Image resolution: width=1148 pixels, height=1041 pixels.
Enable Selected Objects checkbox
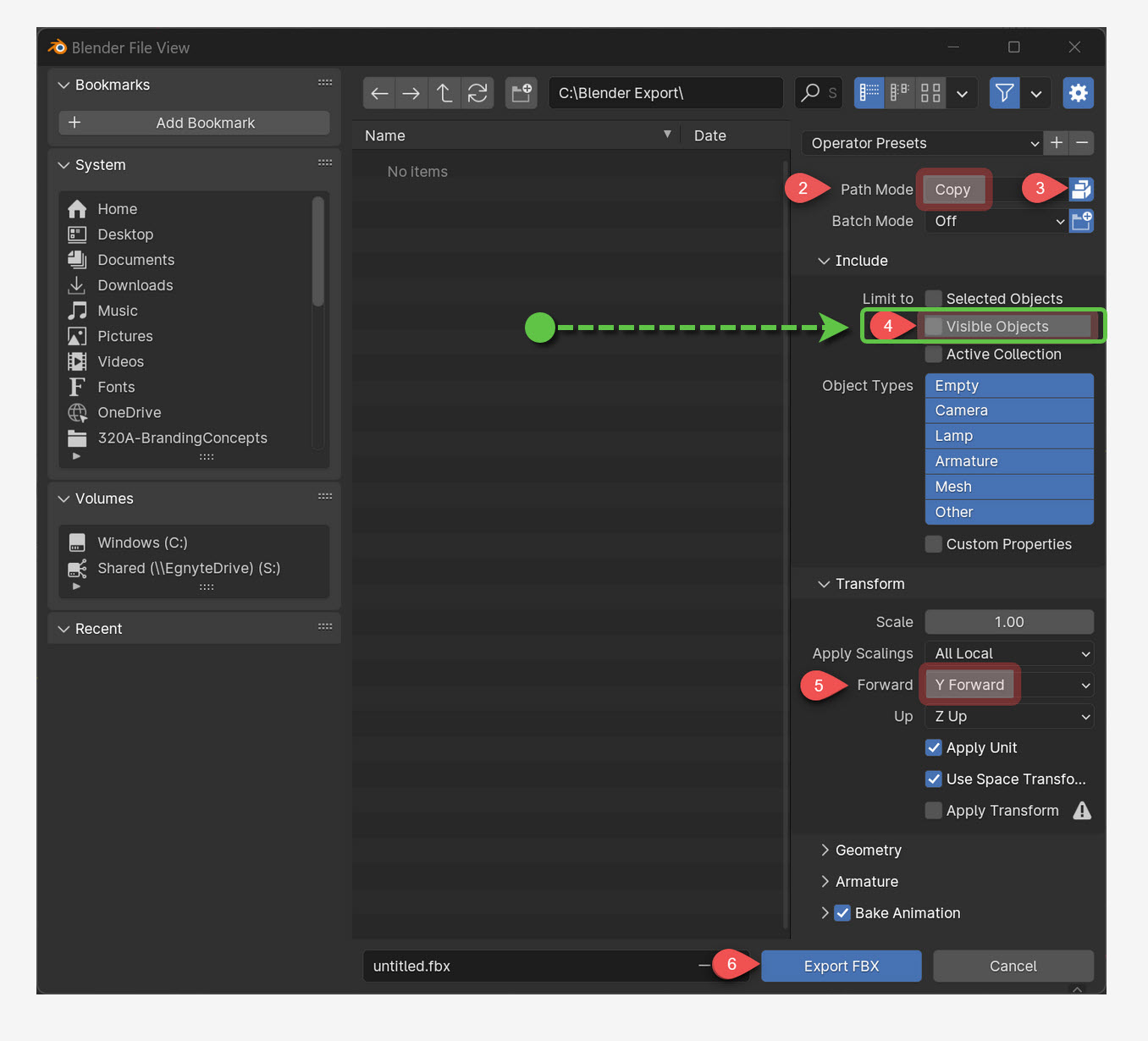[934, 299]
